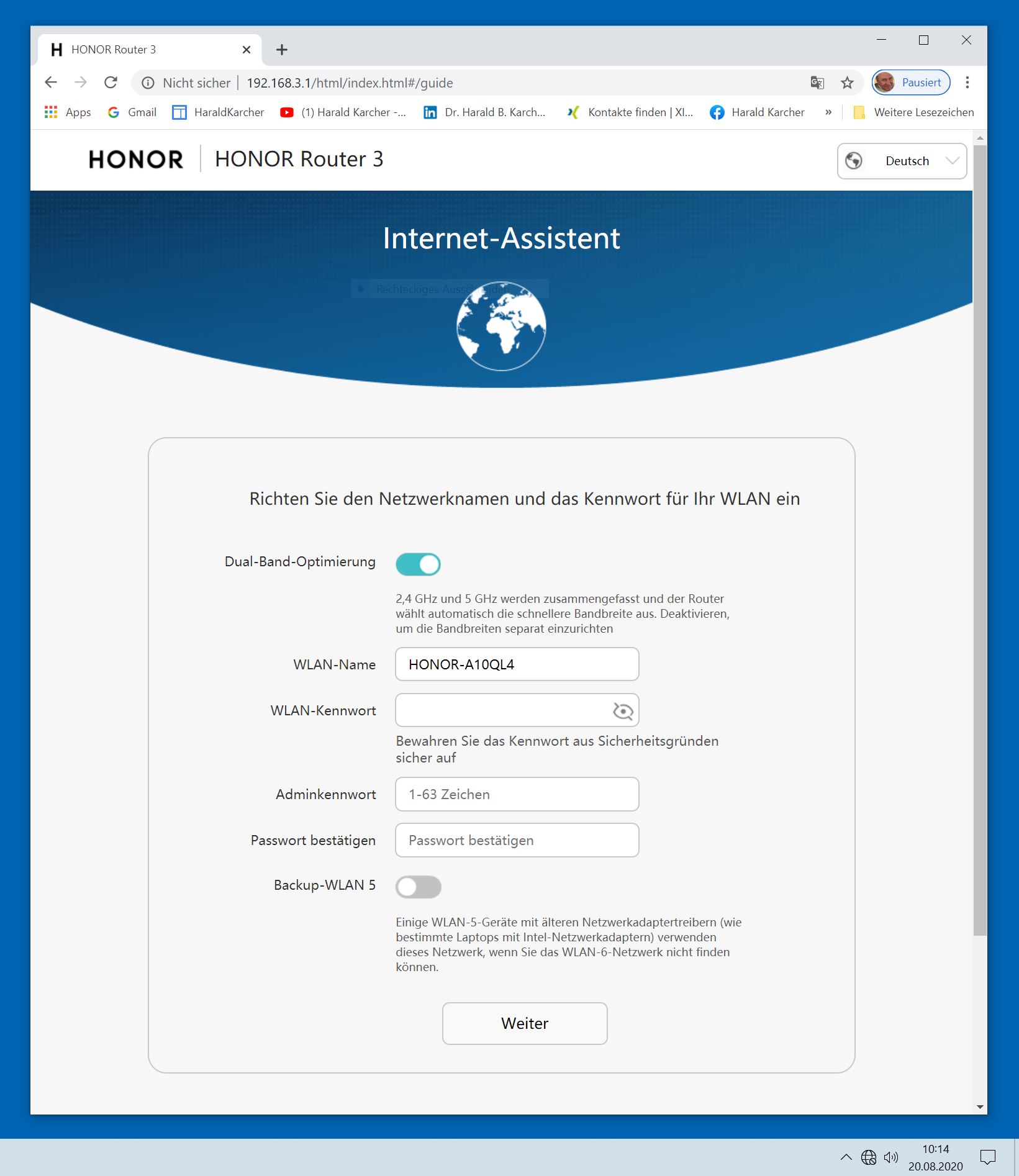Maximize the Chrome window
The image size is (1019, 1176).
click(x=923, y=40)
